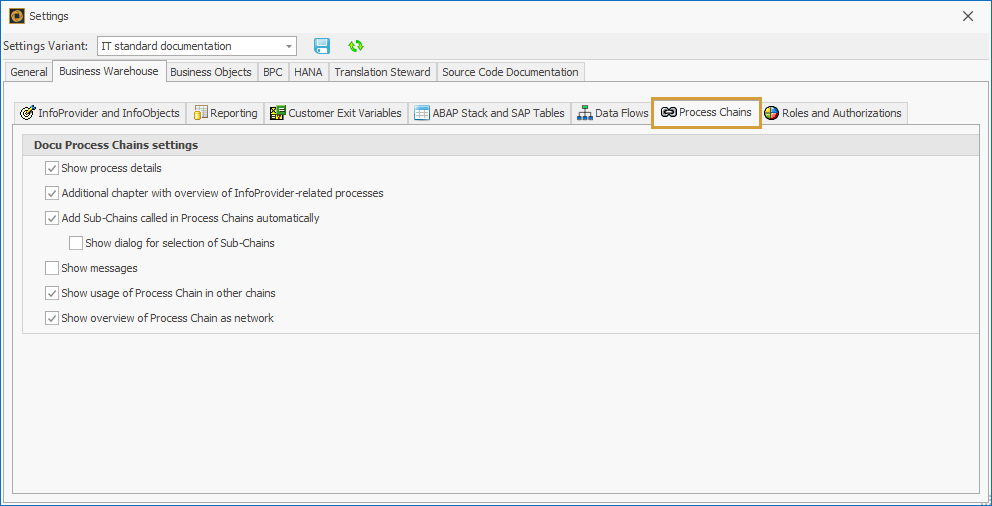992x506 pixels.
Task: Enable Show messages checkbox
Action: tap(52, 268)
